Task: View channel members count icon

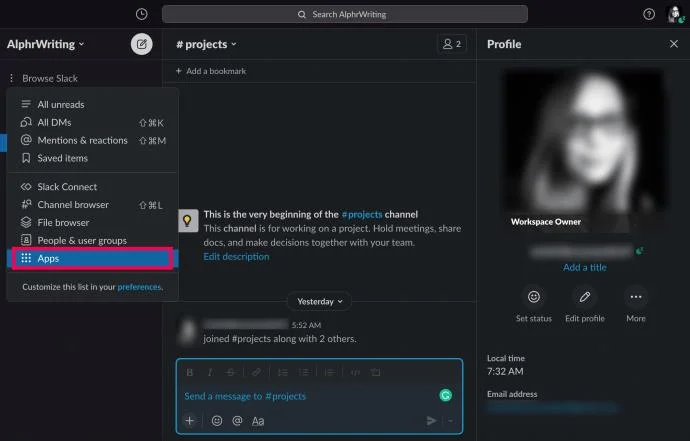Action: pyautogui.click(x=452, y=44)
